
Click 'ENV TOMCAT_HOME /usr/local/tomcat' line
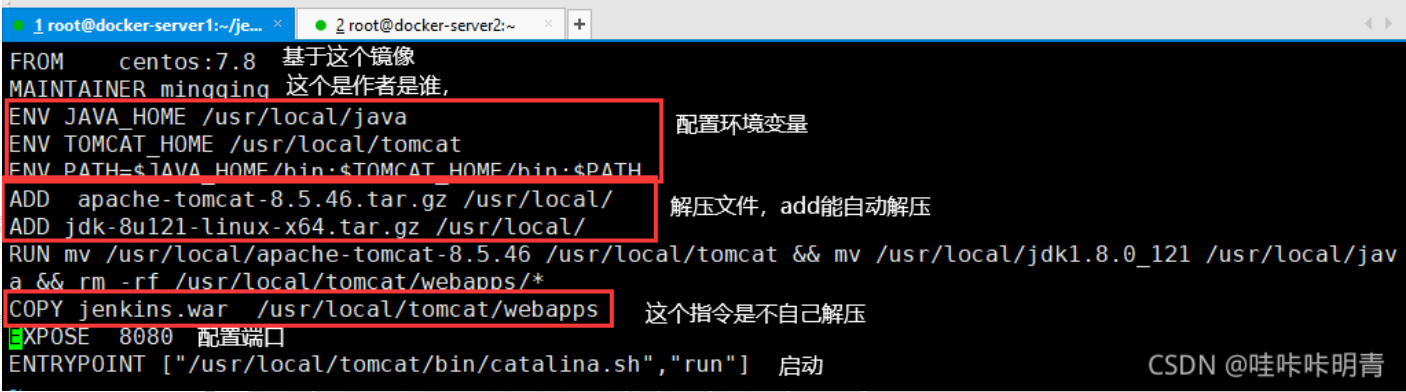235,144
